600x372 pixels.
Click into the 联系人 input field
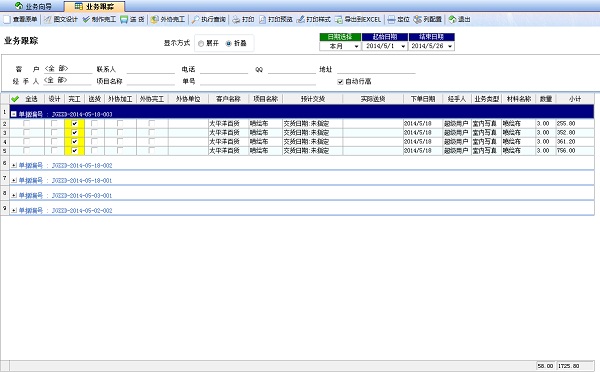(151, 69)
